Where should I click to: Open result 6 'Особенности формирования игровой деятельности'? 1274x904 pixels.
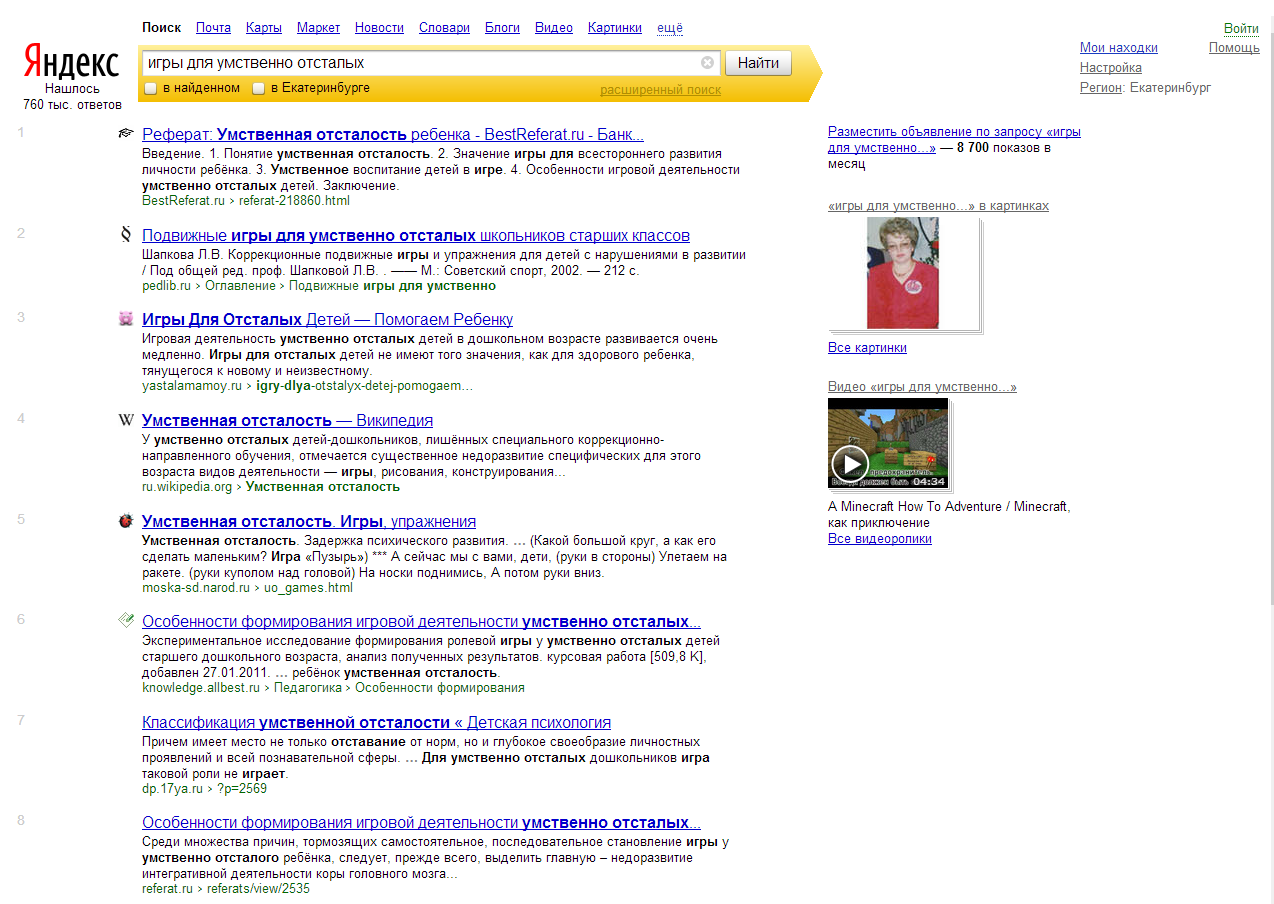click(x=421, y=622)
